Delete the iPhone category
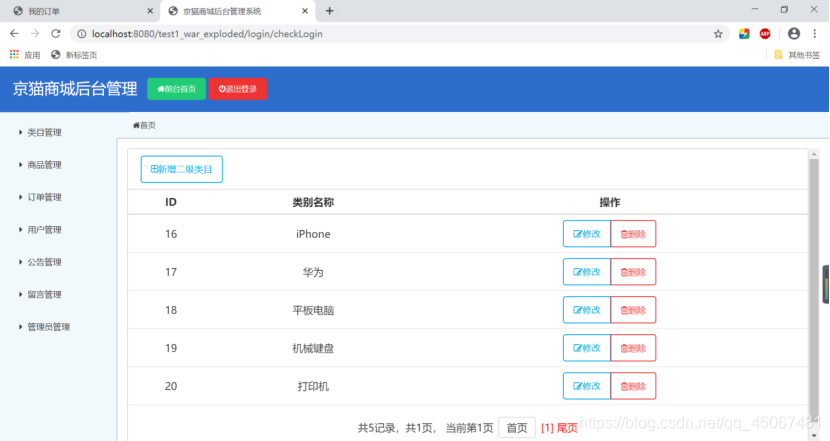 [x=633, y=234]
